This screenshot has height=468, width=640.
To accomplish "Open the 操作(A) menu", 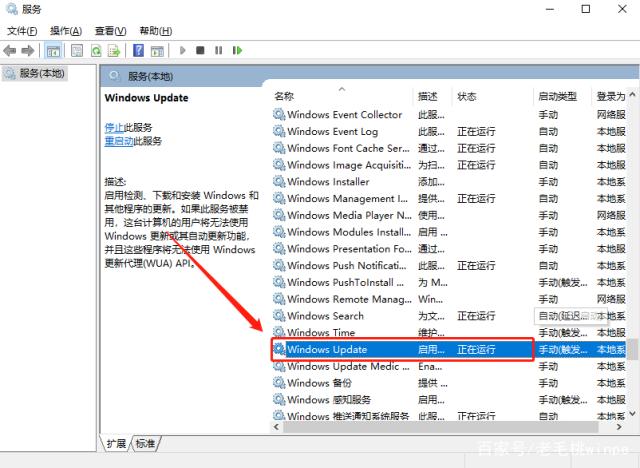I will (66, 31).
